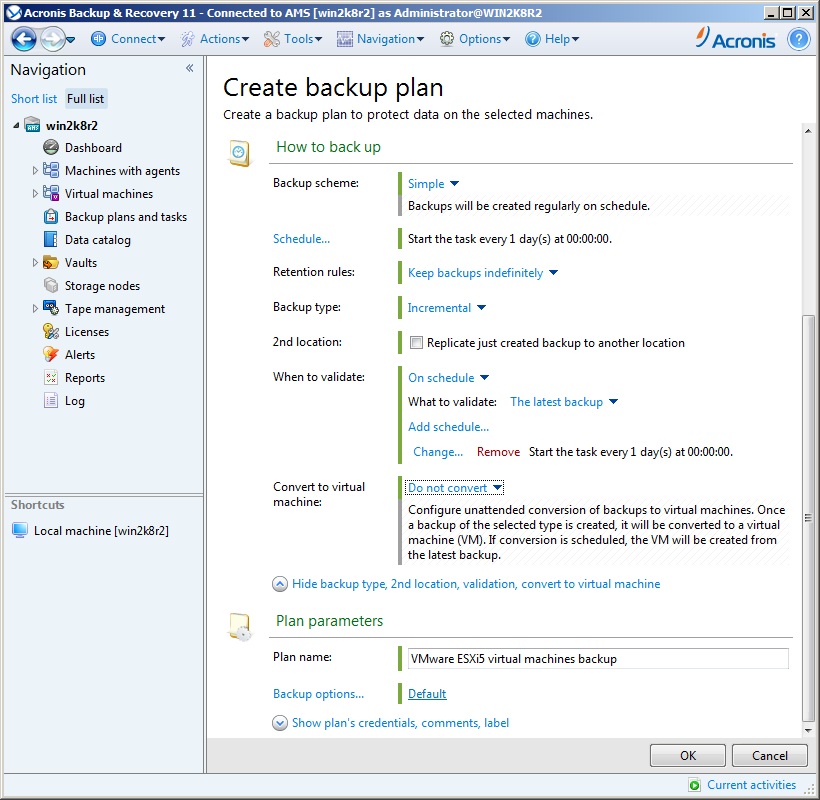Click the Backup plans and tasks icon
The height and width of the screenshot is (800, 820).
(51, 216)
